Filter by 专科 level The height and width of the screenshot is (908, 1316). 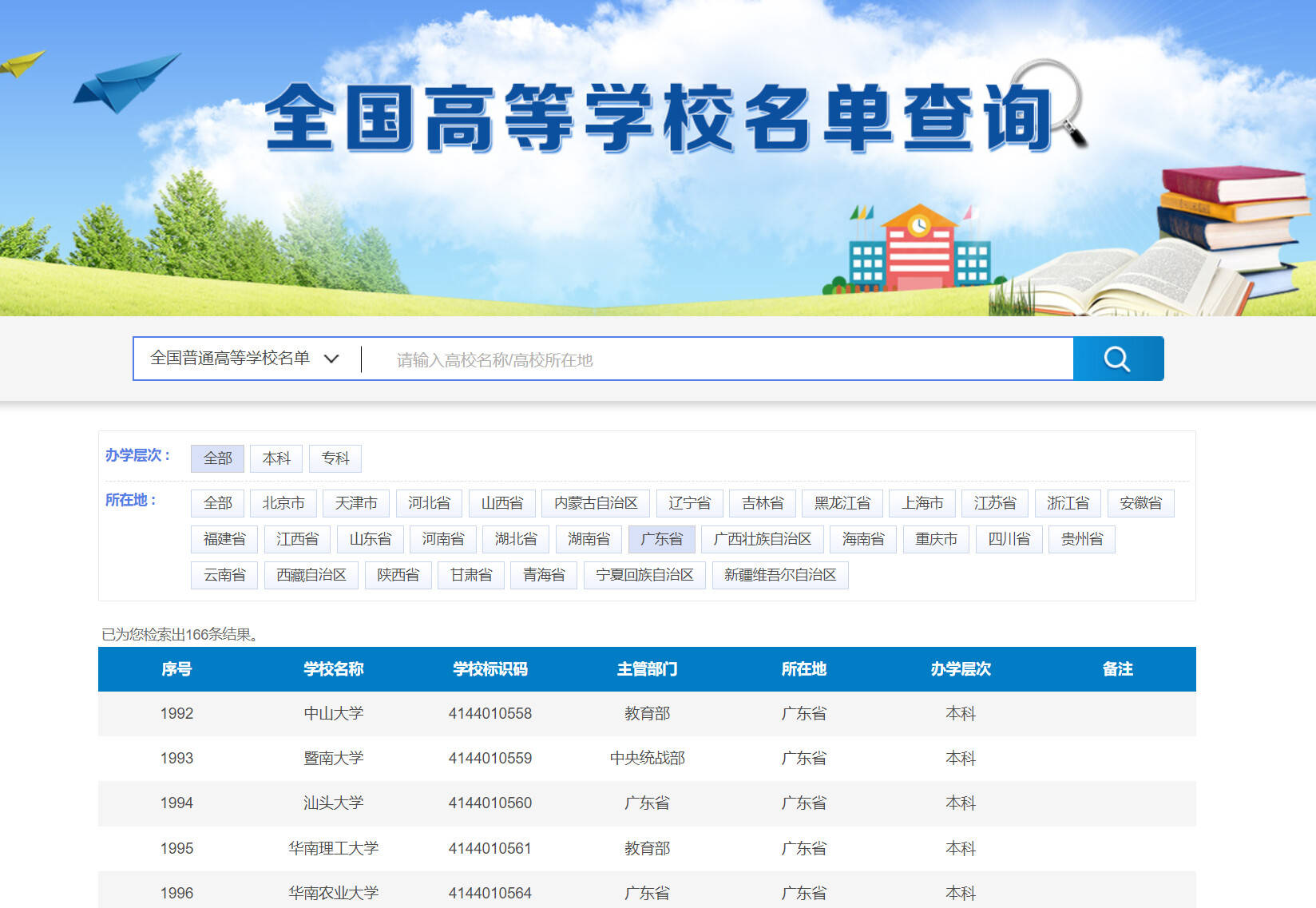335,458
